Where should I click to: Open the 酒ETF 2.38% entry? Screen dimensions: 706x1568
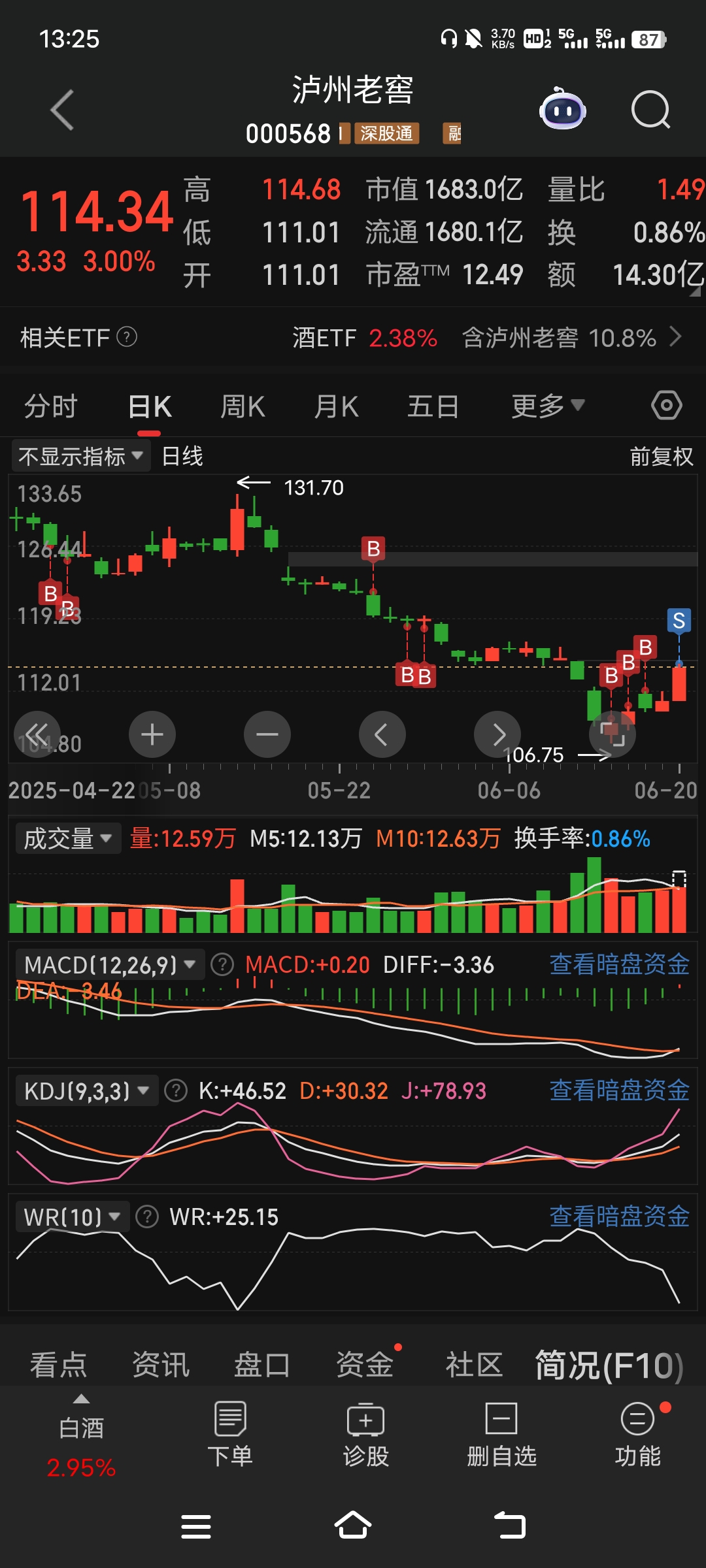[364, 338]
